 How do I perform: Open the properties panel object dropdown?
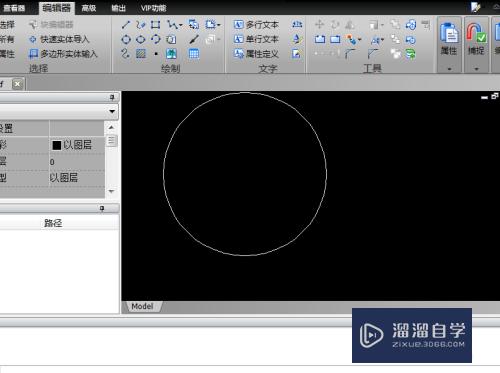coord(112,111)
